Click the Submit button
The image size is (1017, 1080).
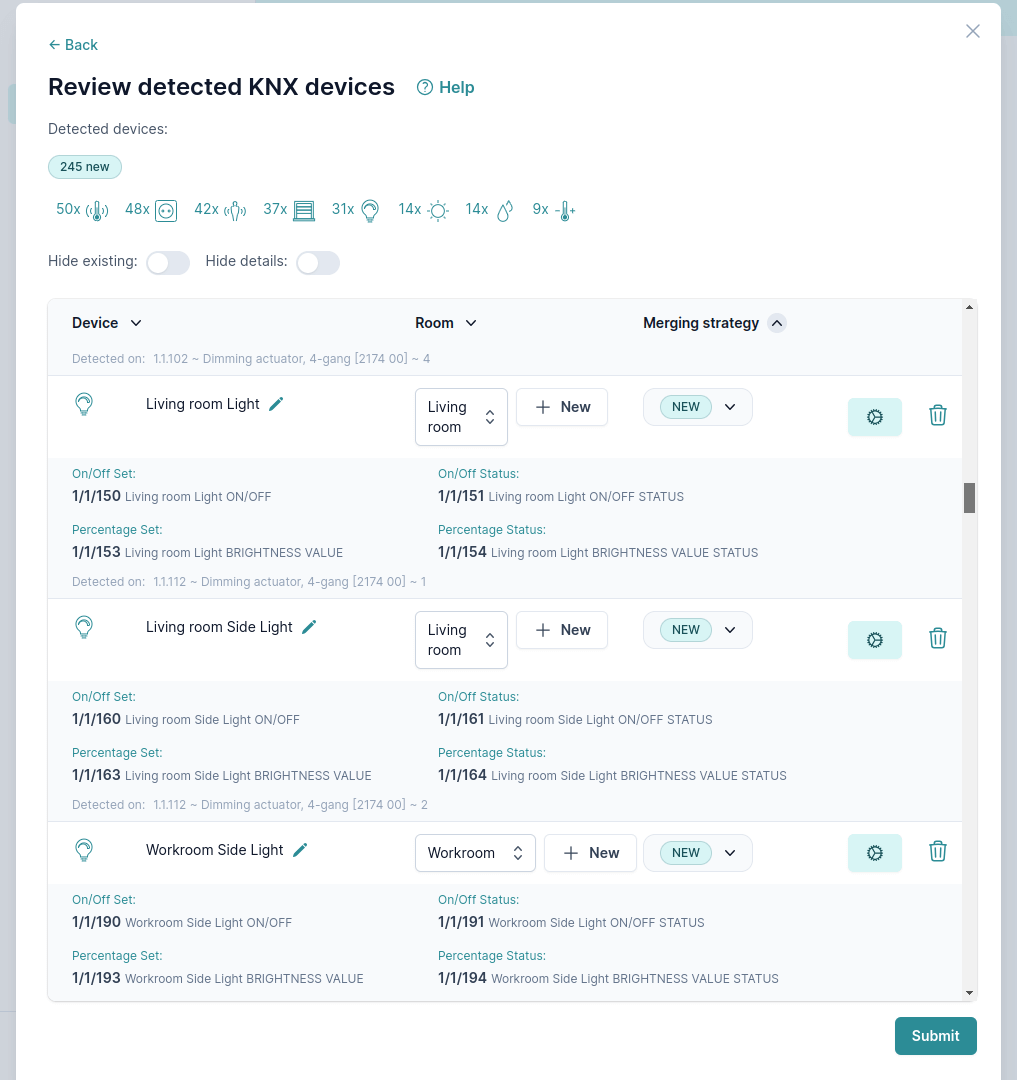click(x=935, y=1036)
